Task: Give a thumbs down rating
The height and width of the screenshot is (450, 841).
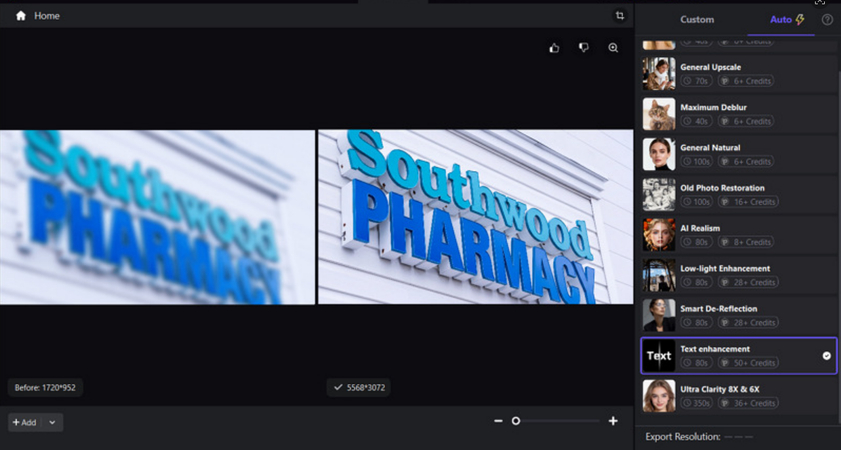Action: 584,48
